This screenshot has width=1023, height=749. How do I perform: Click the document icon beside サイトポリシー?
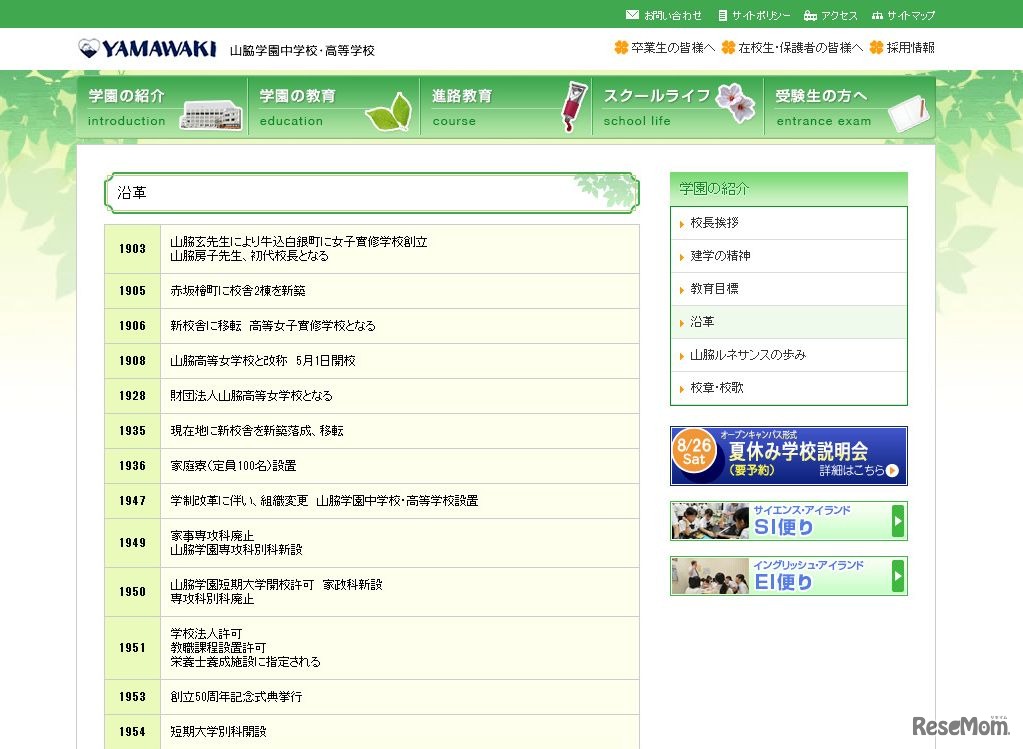tap(722, 15)
